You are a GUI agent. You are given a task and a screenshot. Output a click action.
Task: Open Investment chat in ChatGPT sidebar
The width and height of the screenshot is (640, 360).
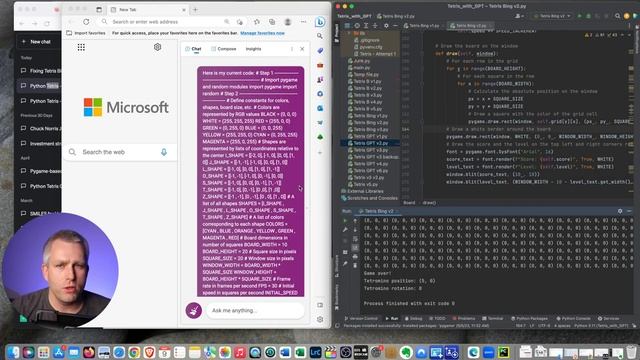pyautogui.click(x=41, y=144)
